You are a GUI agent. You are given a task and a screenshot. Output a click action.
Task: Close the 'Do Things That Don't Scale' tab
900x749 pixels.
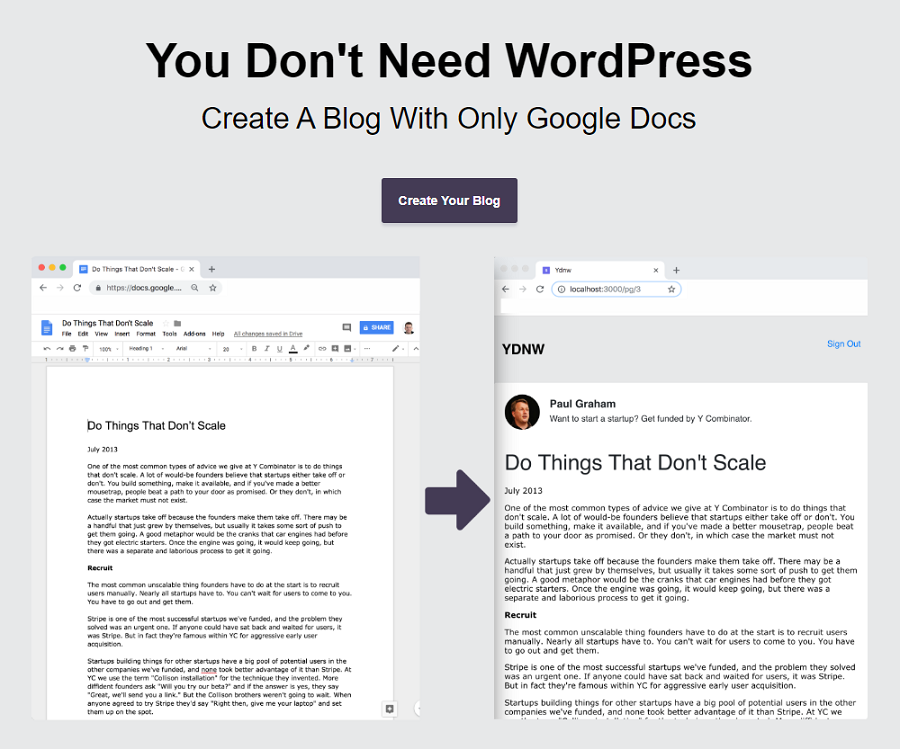click(192, 269)
